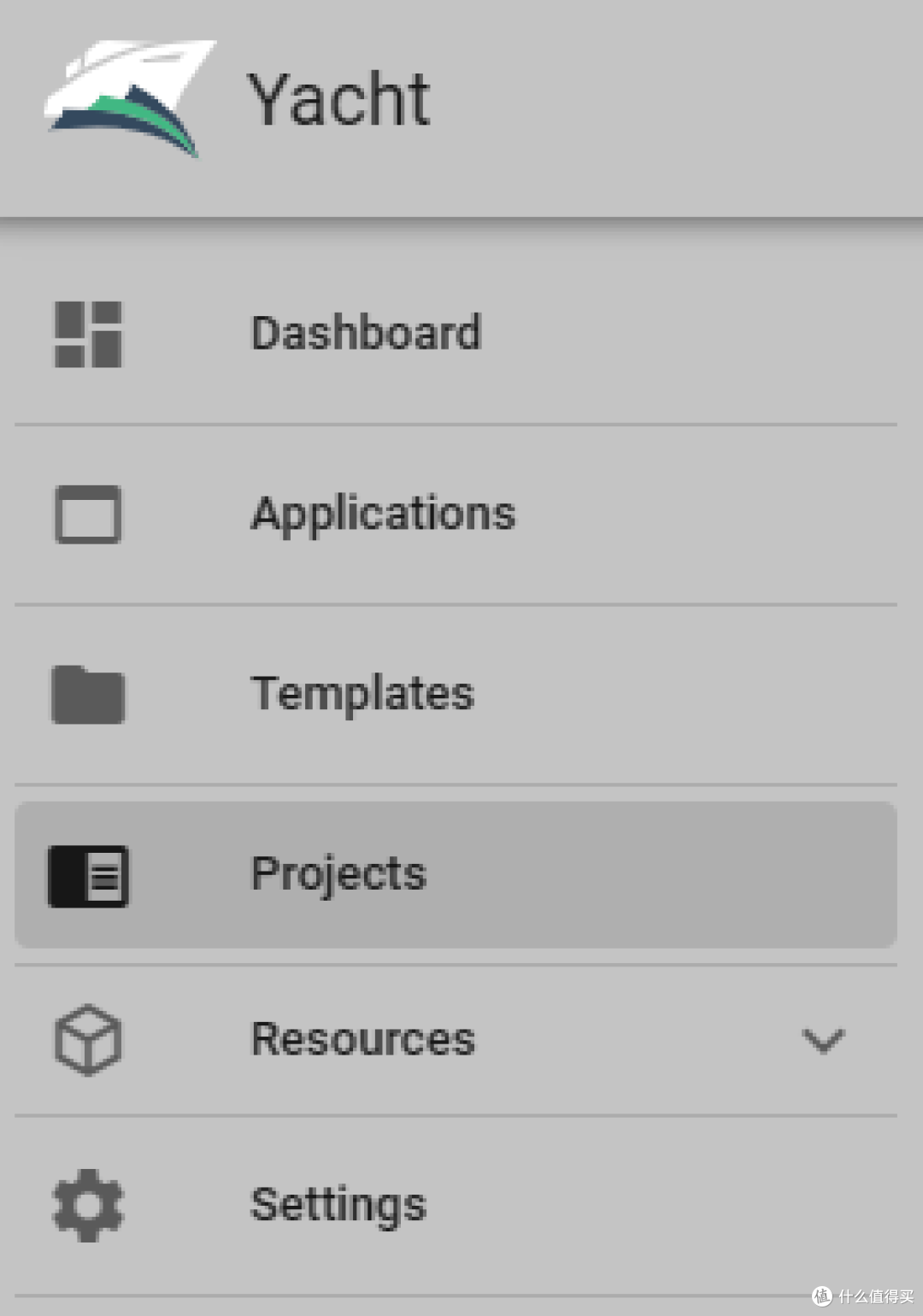The image size is (923, 1316).
Task: Click blank header area right of Yacht title
Action: [x=684, y=103]
